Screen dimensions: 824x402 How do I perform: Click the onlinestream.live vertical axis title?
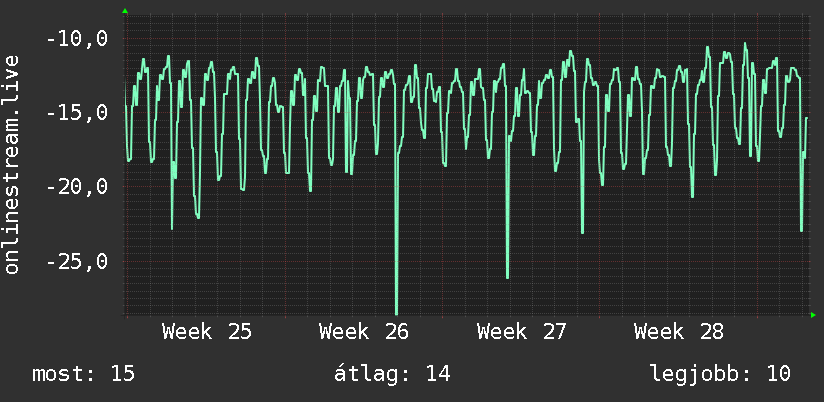click(12, 164)
